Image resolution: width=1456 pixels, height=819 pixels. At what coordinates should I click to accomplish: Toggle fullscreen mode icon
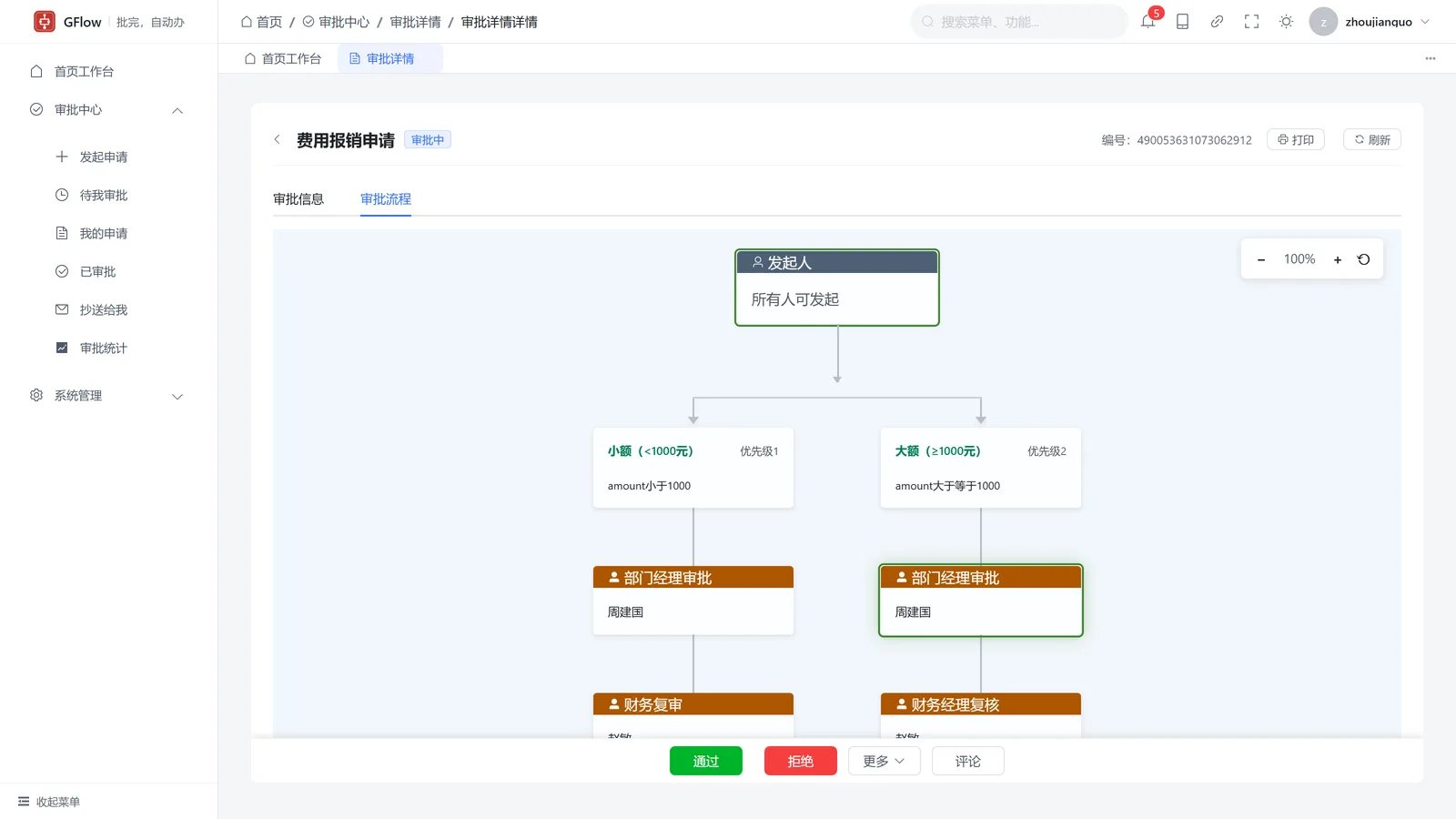pyautogui.click(x=1251, y=22)
